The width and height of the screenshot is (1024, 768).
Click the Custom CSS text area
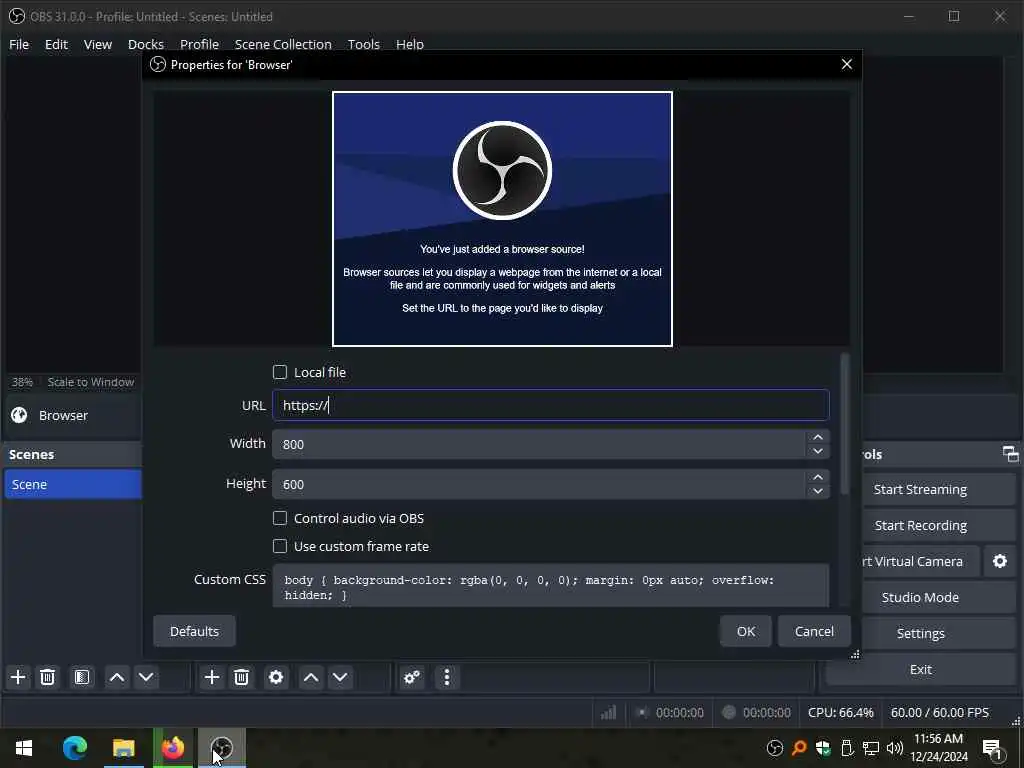coord(551,586)
